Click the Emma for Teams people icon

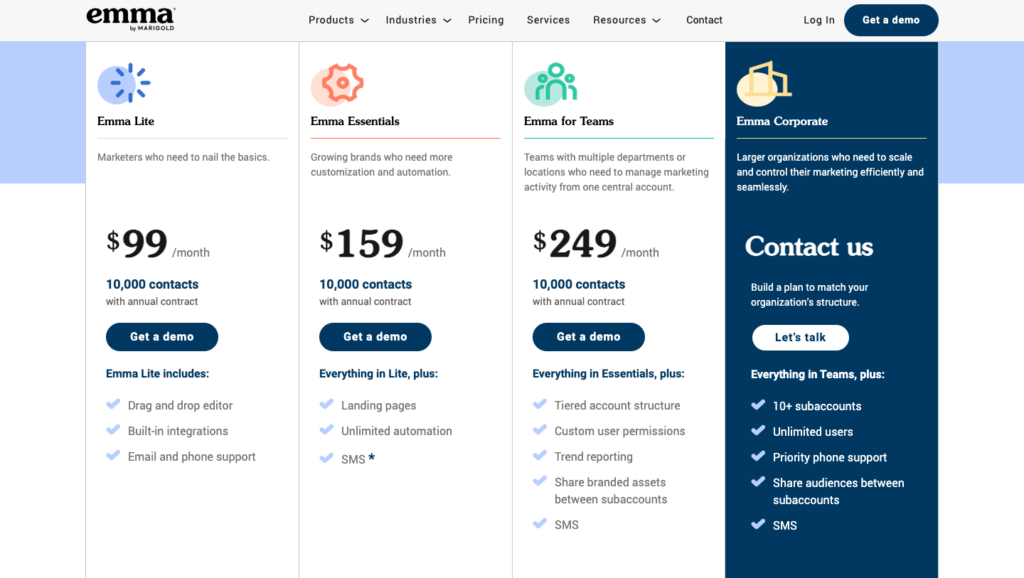[x=551, y=84]
